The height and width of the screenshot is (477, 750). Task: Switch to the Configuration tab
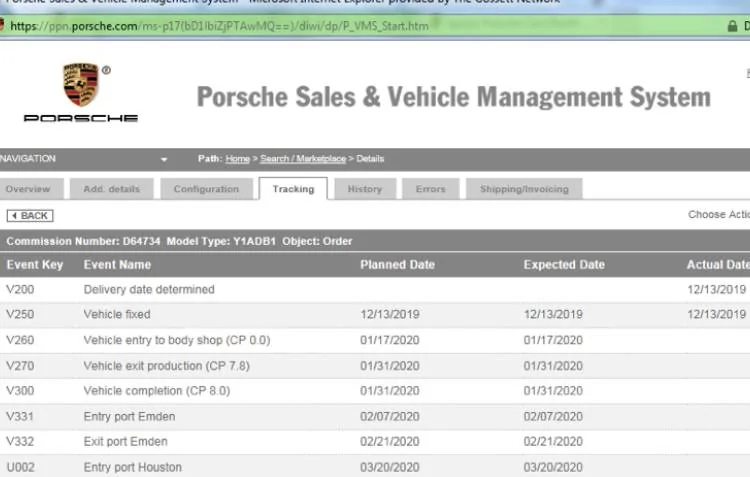point(206,189)
